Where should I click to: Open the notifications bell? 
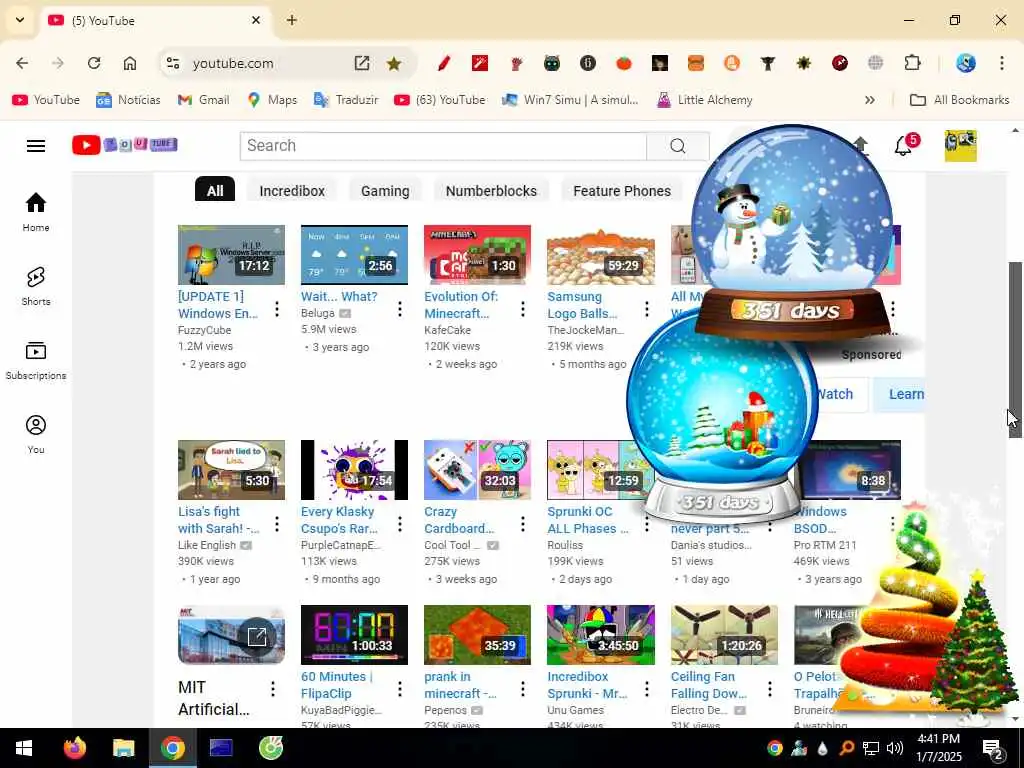pos(903,146)
